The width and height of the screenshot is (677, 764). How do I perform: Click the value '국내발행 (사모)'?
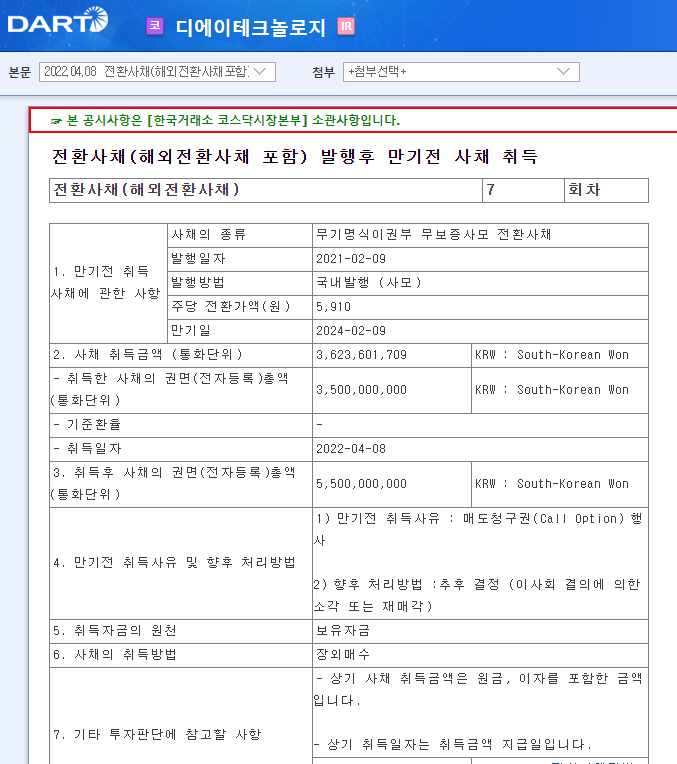368,283
